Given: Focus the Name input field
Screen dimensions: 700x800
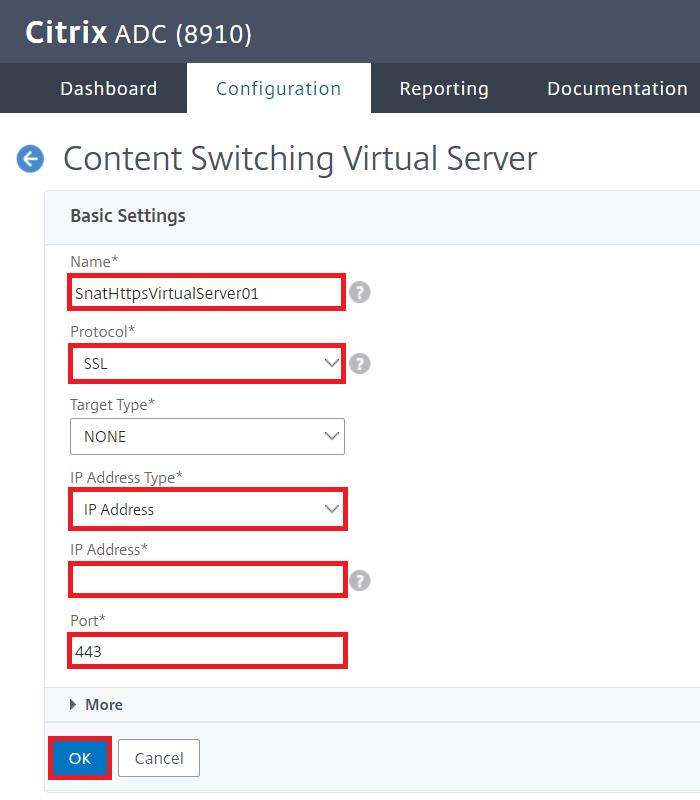Looking at the screenshot, I should pyautogui.click(x=207, y=292).
